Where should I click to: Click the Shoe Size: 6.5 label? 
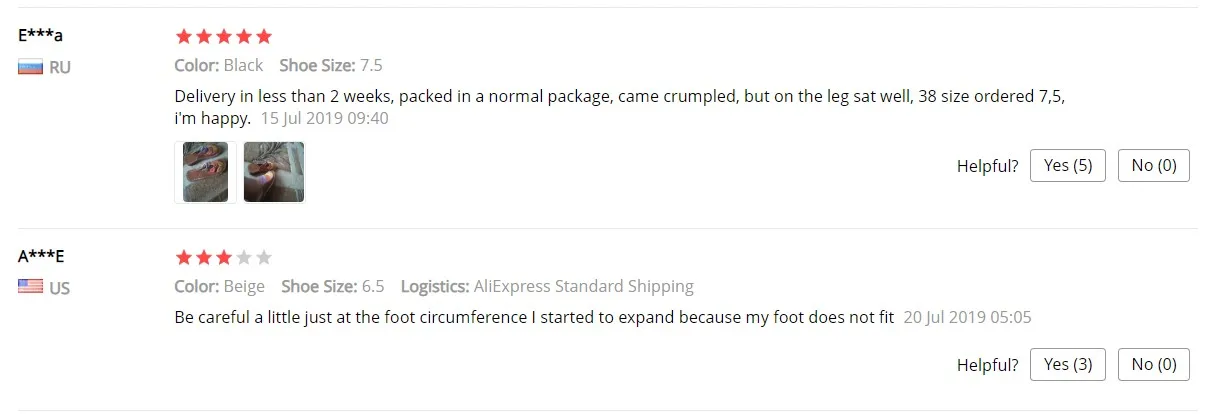tap(333, 286)
